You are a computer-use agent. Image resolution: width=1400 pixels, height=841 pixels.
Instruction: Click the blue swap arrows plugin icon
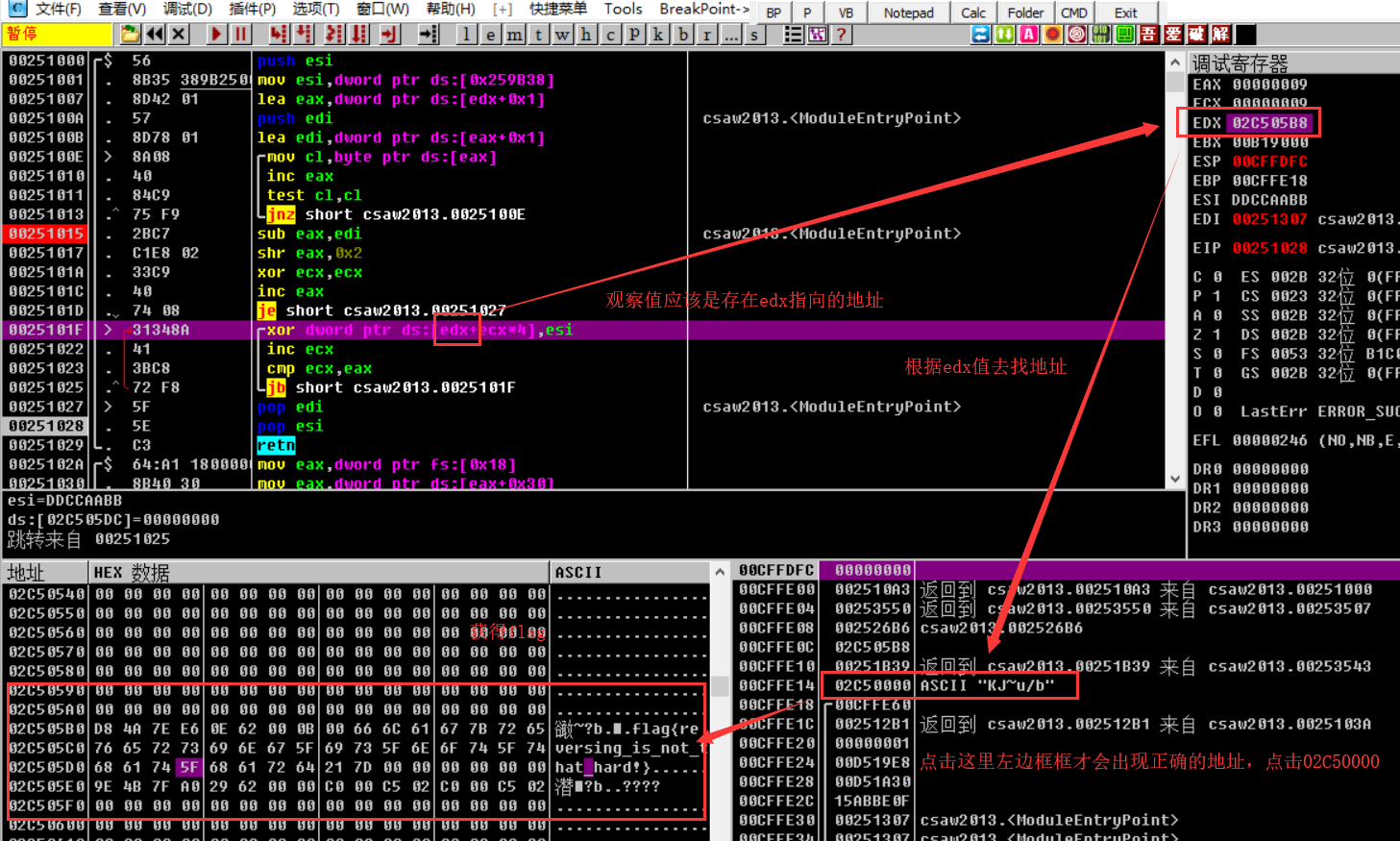click(x=980, y=35)
